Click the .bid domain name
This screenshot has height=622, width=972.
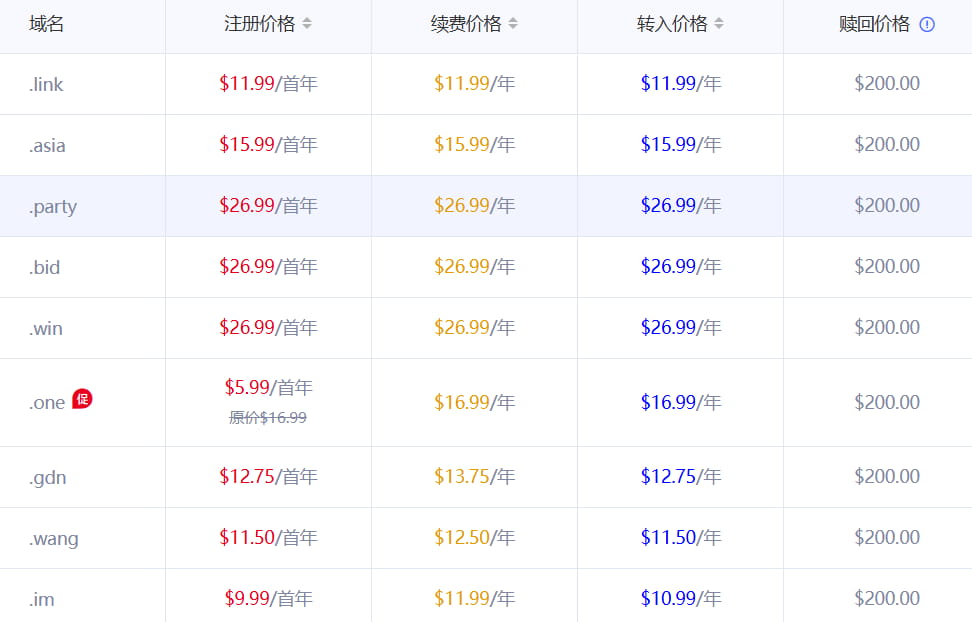point(44,268)
